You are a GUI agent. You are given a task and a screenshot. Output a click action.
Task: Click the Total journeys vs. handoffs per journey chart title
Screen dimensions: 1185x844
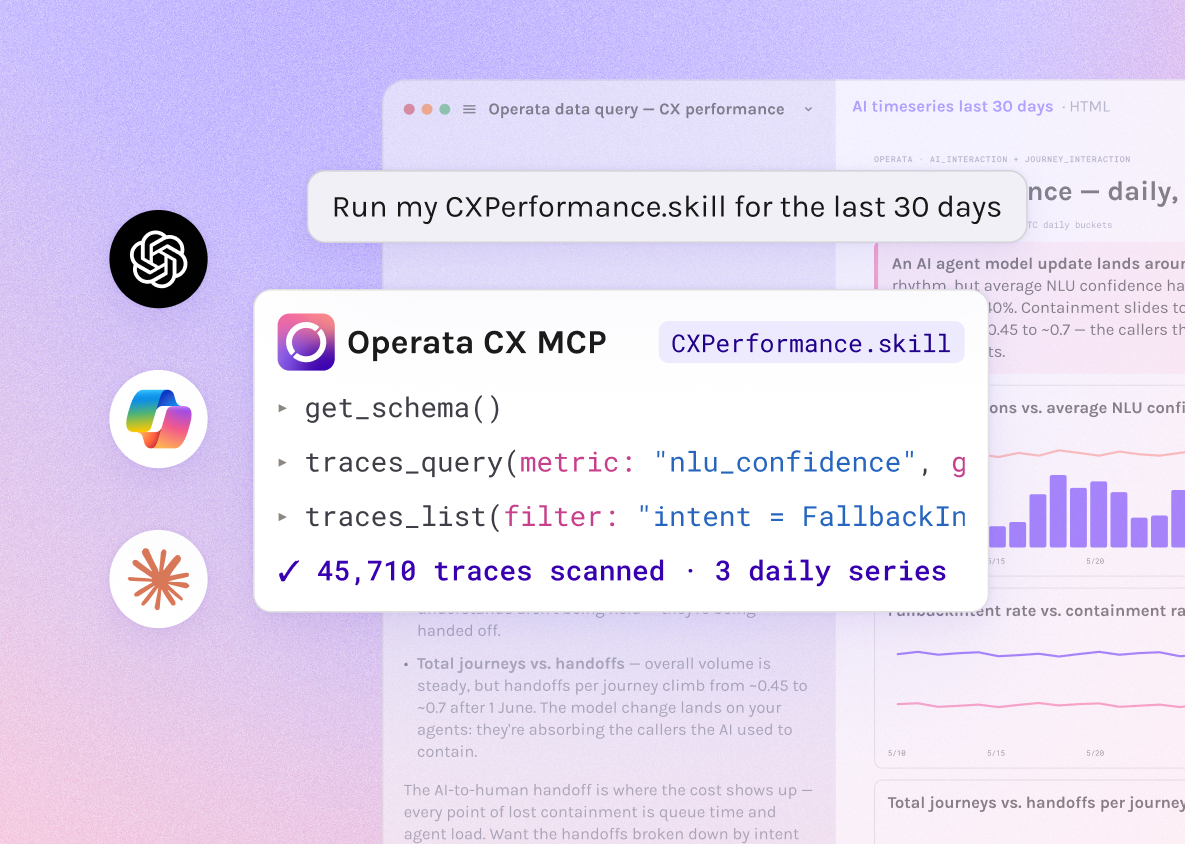coord(1035,802)
